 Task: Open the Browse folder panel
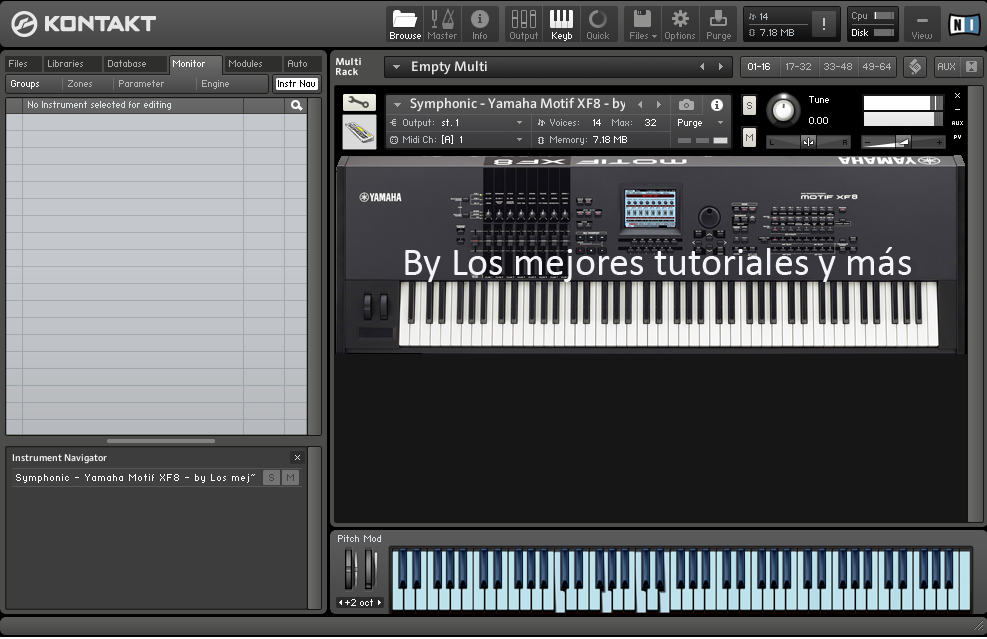coord(405,25)
